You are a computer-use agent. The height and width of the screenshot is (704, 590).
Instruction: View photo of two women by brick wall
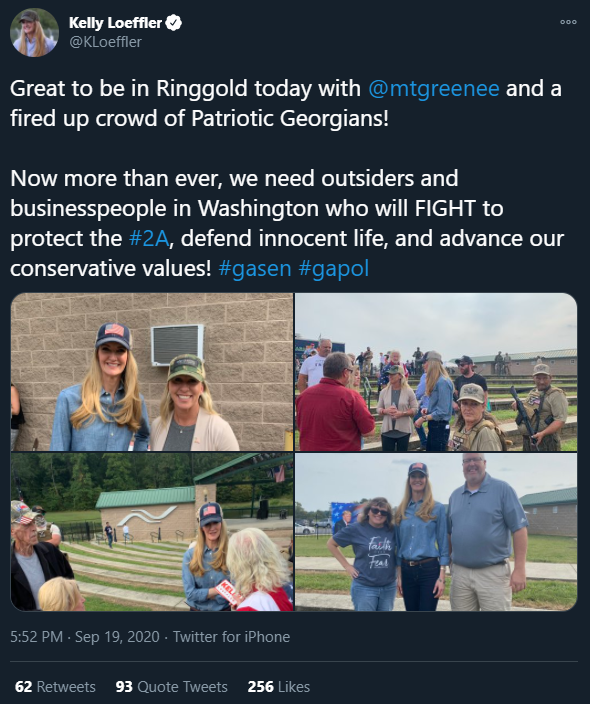[152, 372]
